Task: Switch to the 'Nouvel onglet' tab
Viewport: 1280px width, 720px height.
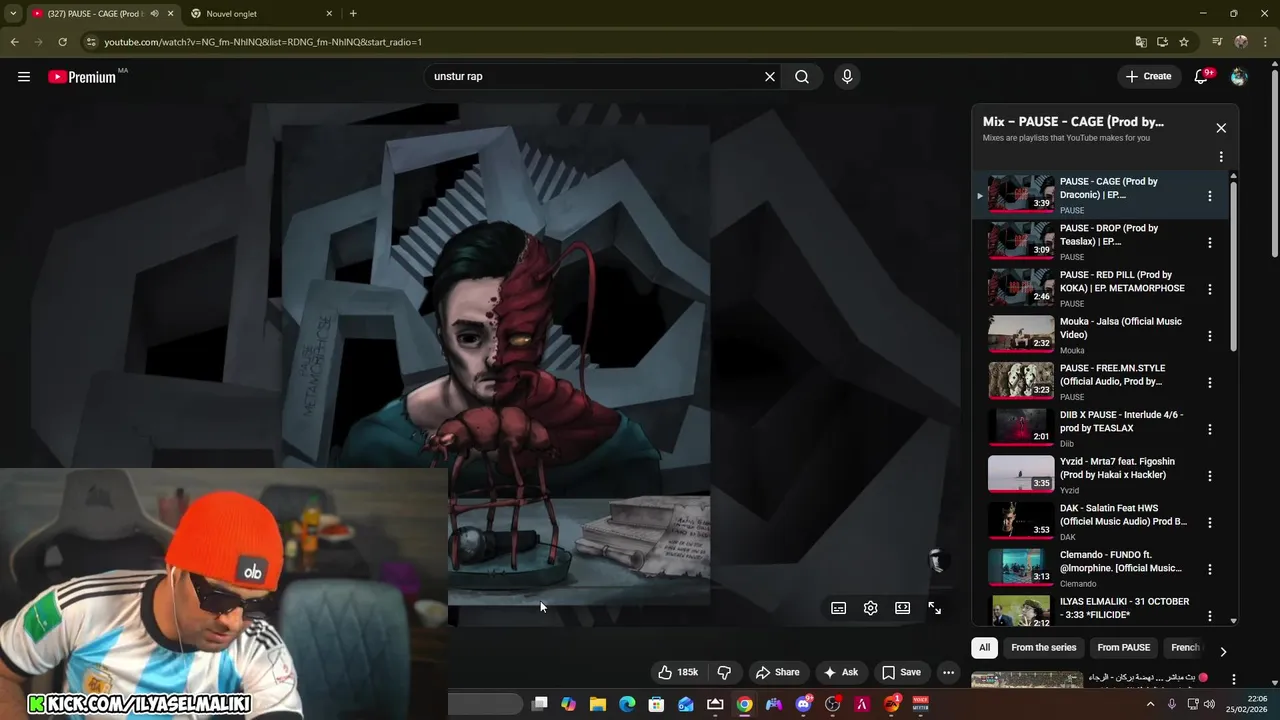Action: (260, 13)
